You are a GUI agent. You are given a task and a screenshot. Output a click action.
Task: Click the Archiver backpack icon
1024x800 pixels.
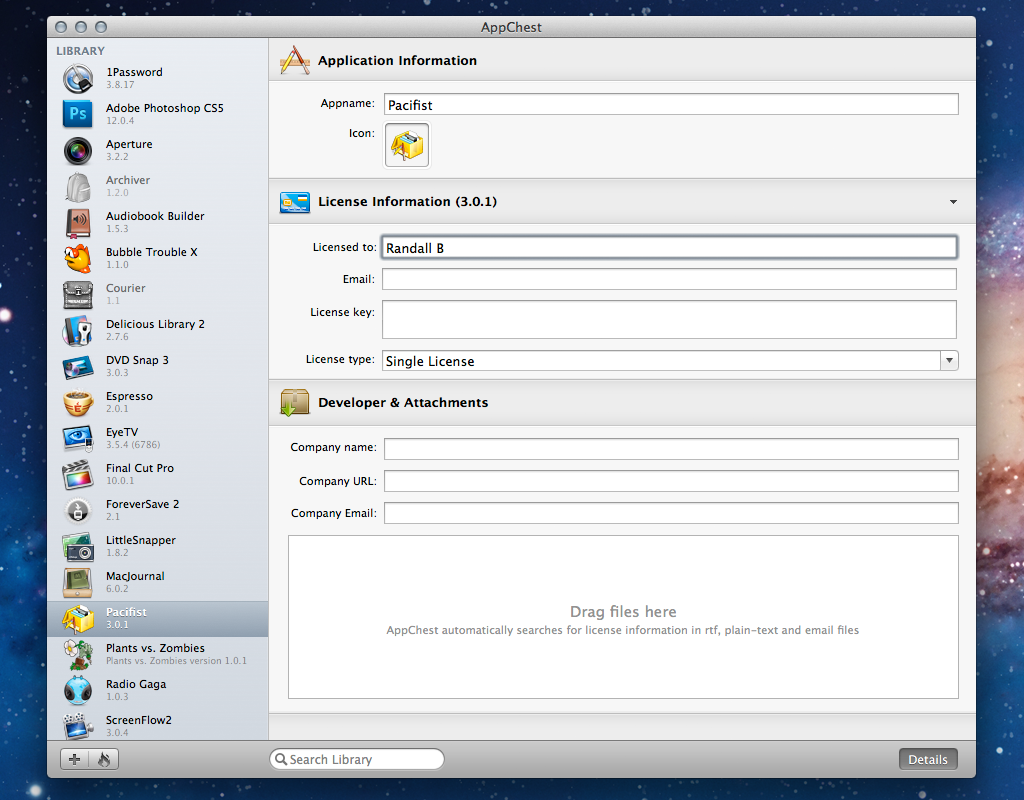78,187
